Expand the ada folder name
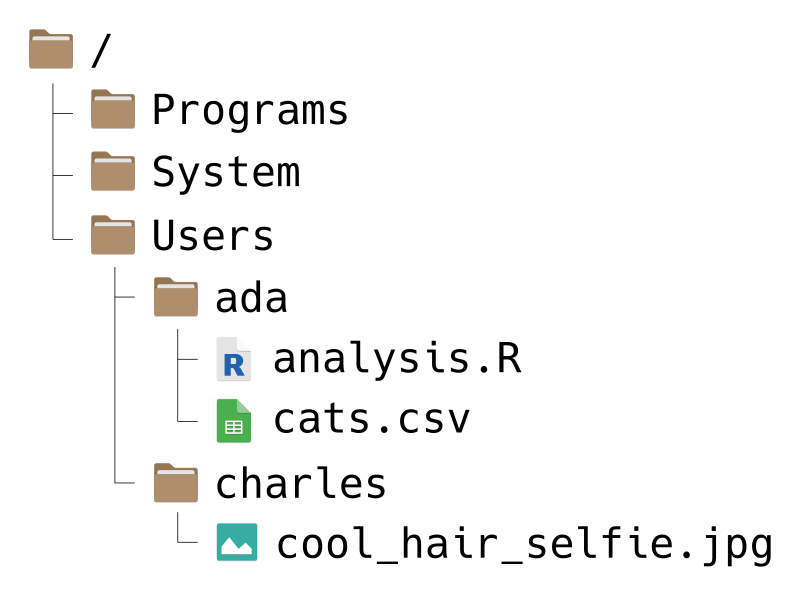This screenshot has height=596, width=800. 251,298
